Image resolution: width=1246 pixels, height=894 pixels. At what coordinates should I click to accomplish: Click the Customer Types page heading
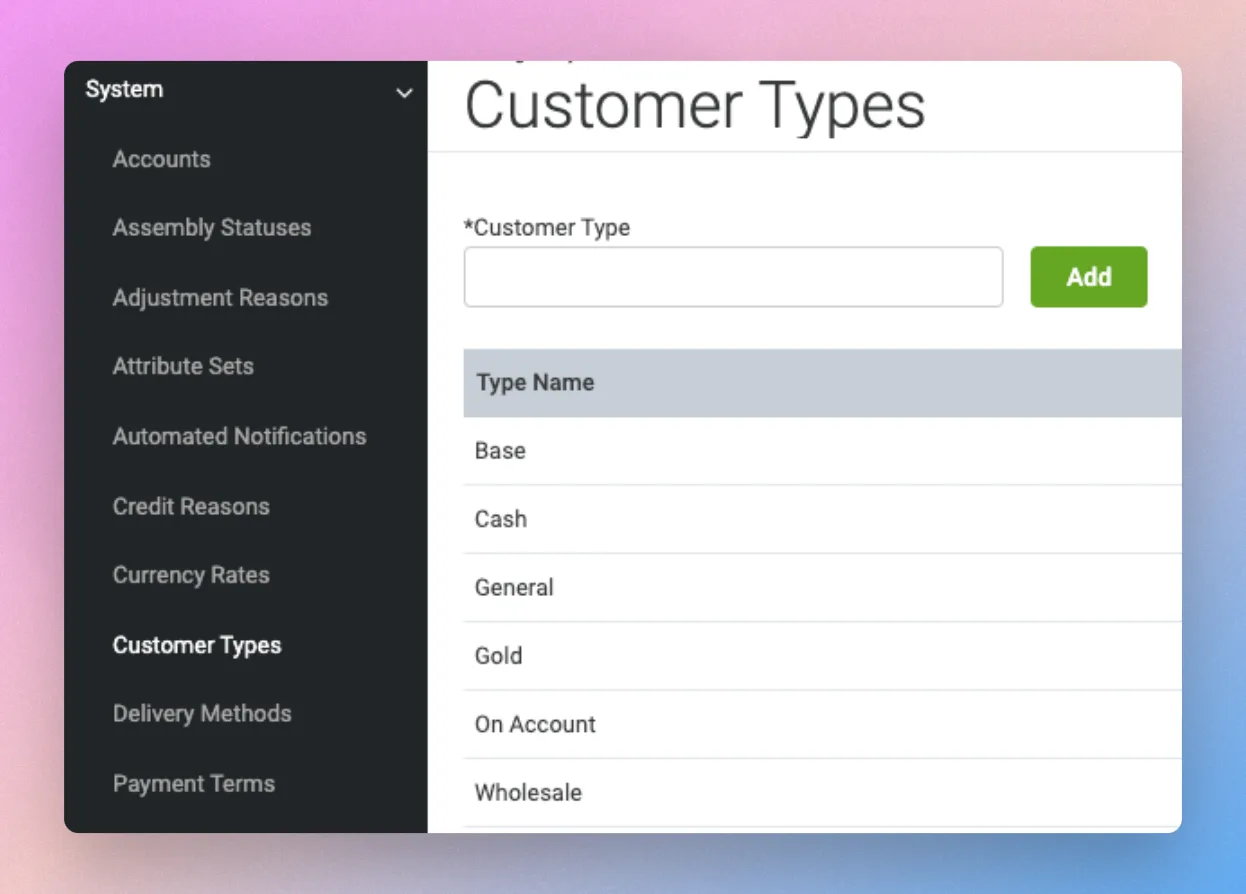coord(695,107)
